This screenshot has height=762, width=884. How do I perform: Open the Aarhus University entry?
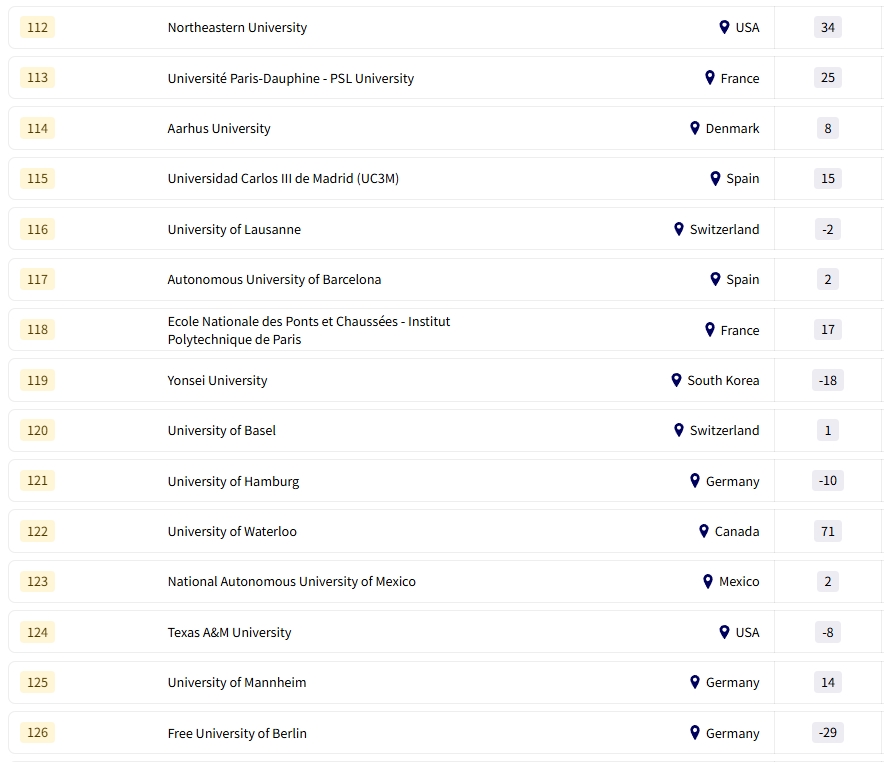tap(219, 129)
